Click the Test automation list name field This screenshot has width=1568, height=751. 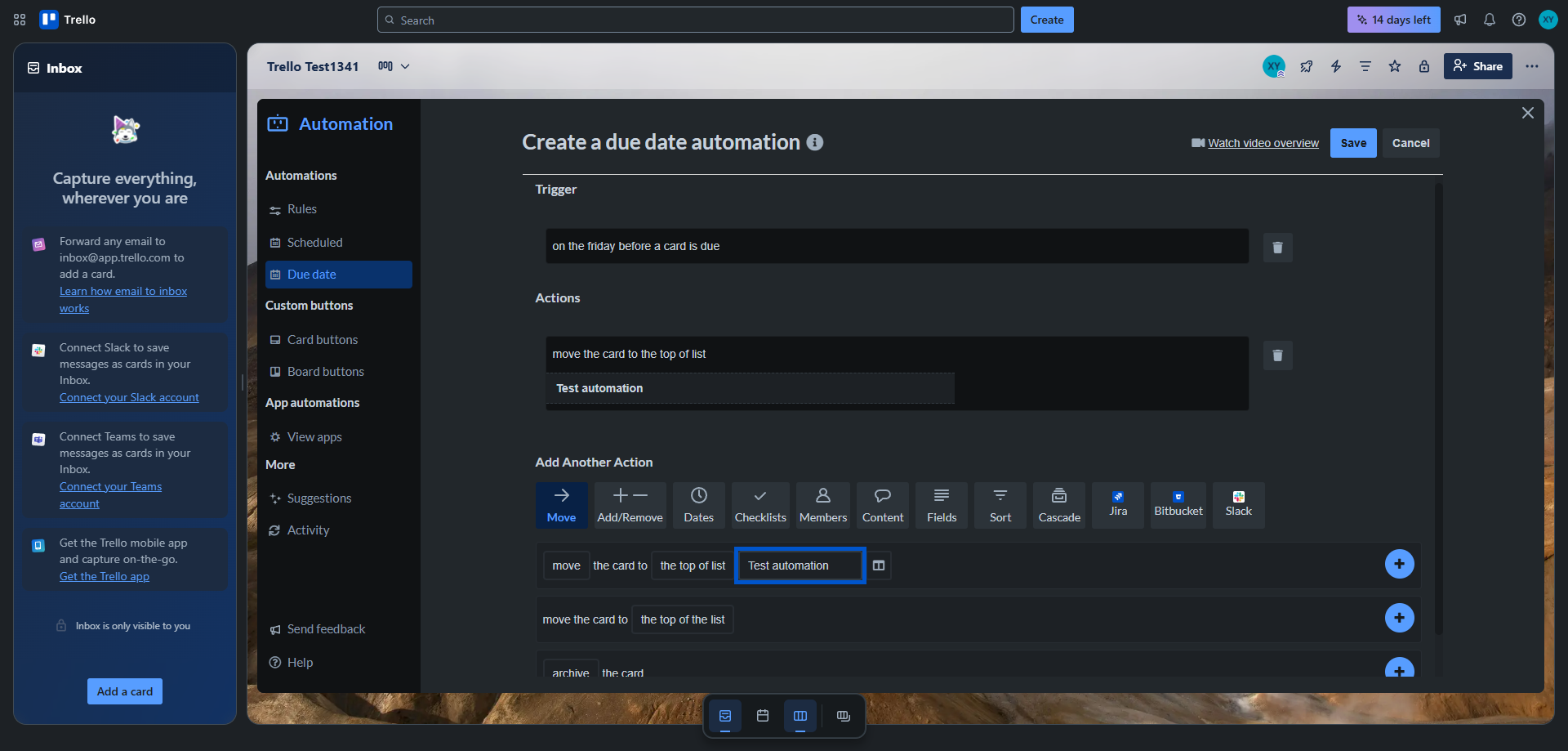(x=800, y=565)
